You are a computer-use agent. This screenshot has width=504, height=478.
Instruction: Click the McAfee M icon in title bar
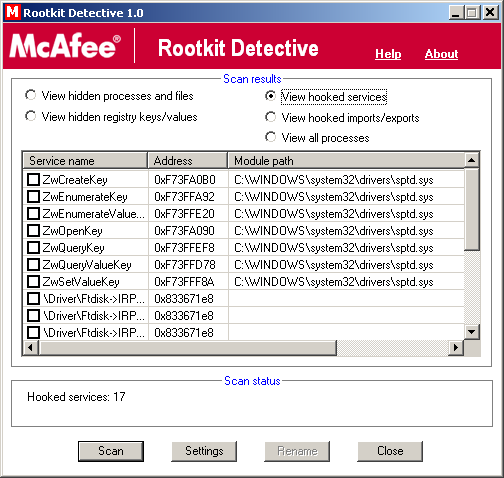13,12
